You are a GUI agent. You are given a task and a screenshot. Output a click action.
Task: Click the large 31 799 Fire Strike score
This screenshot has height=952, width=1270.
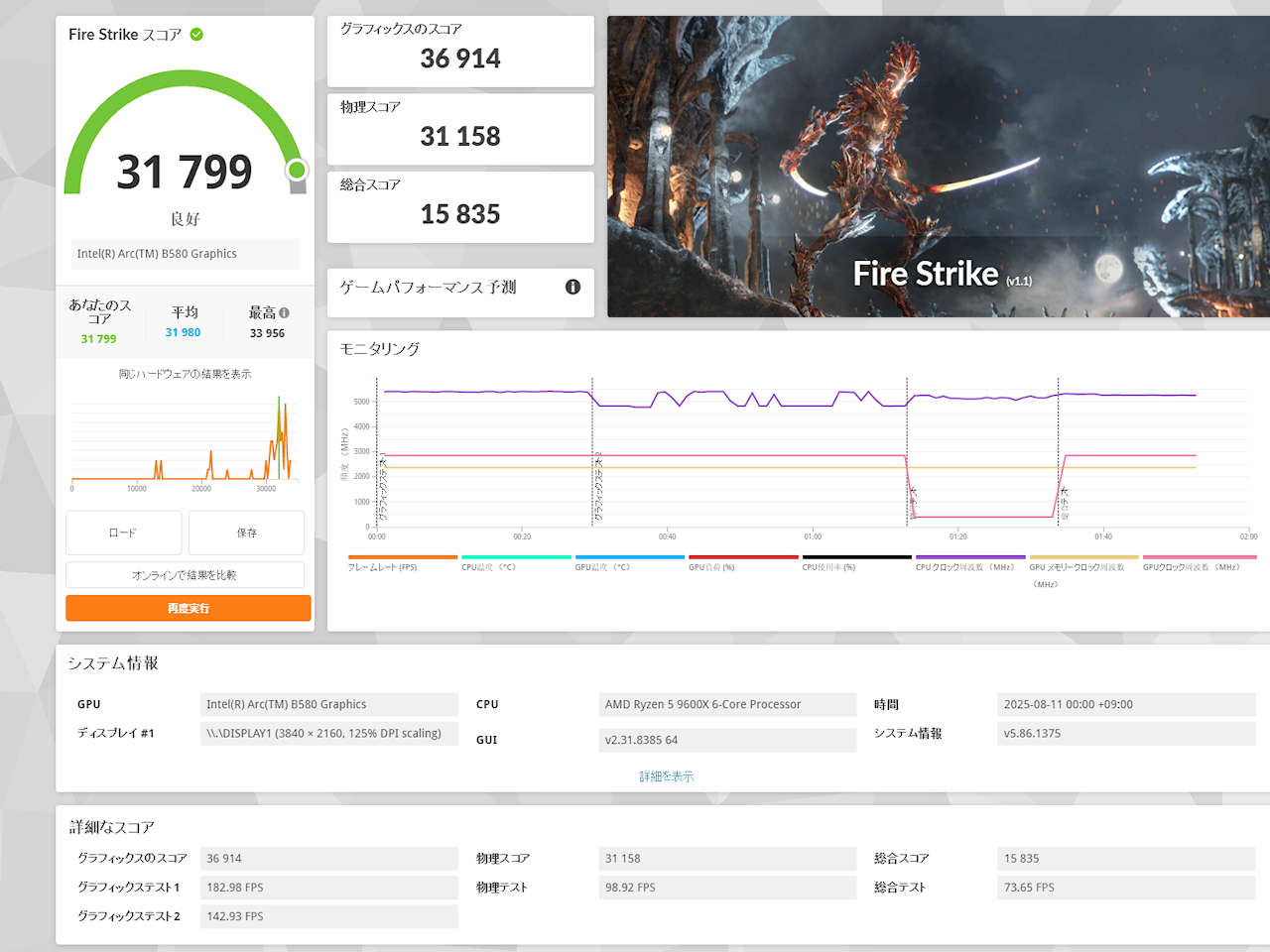pyautogui.click(x=185, y=172)
